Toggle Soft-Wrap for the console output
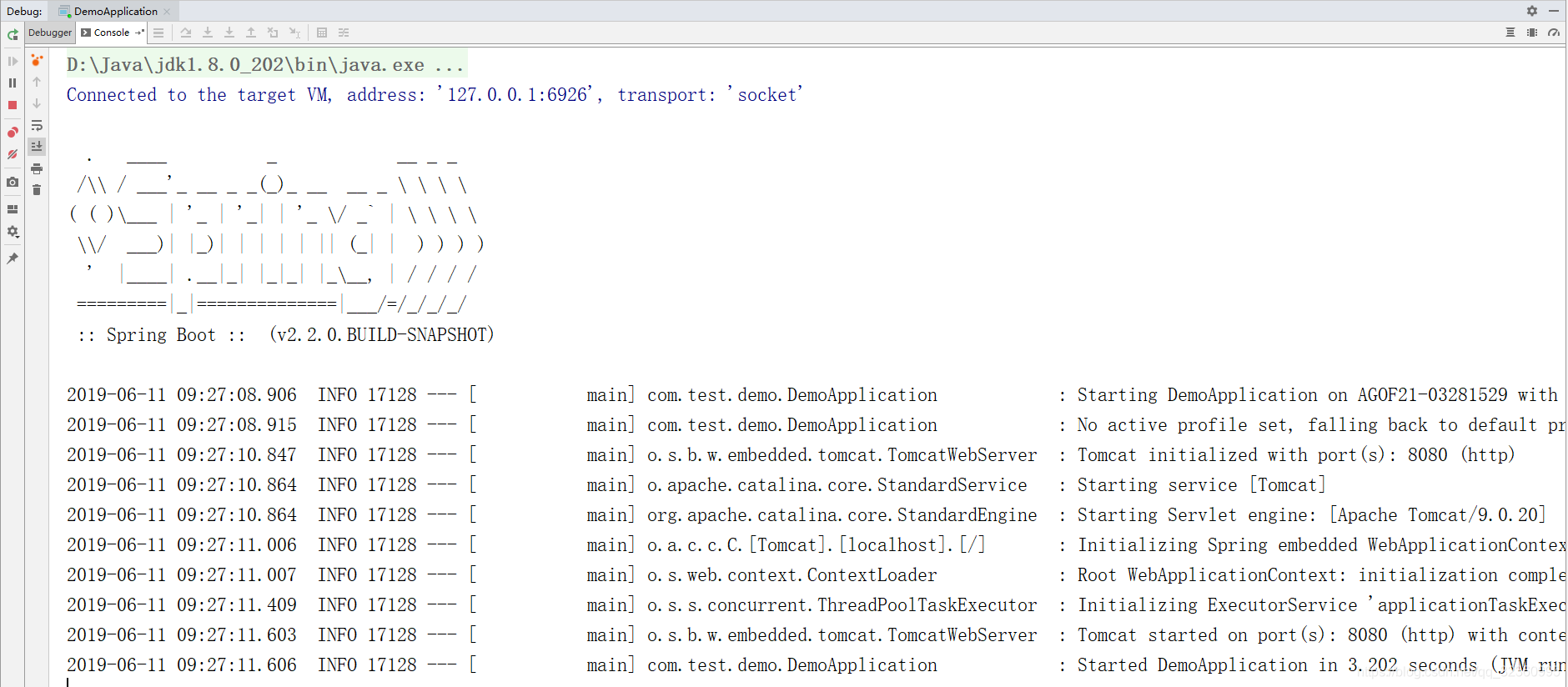 37,125
